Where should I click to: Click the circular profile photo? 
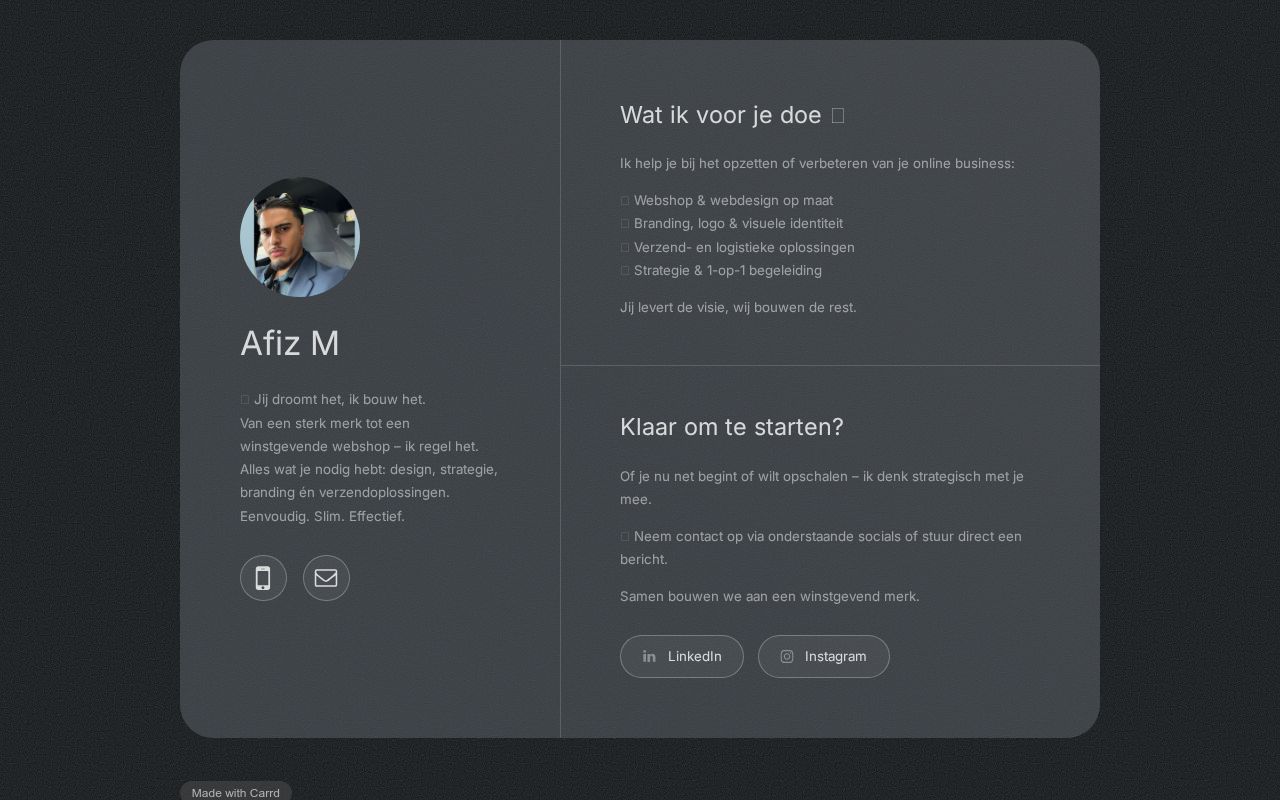point(300,237)
